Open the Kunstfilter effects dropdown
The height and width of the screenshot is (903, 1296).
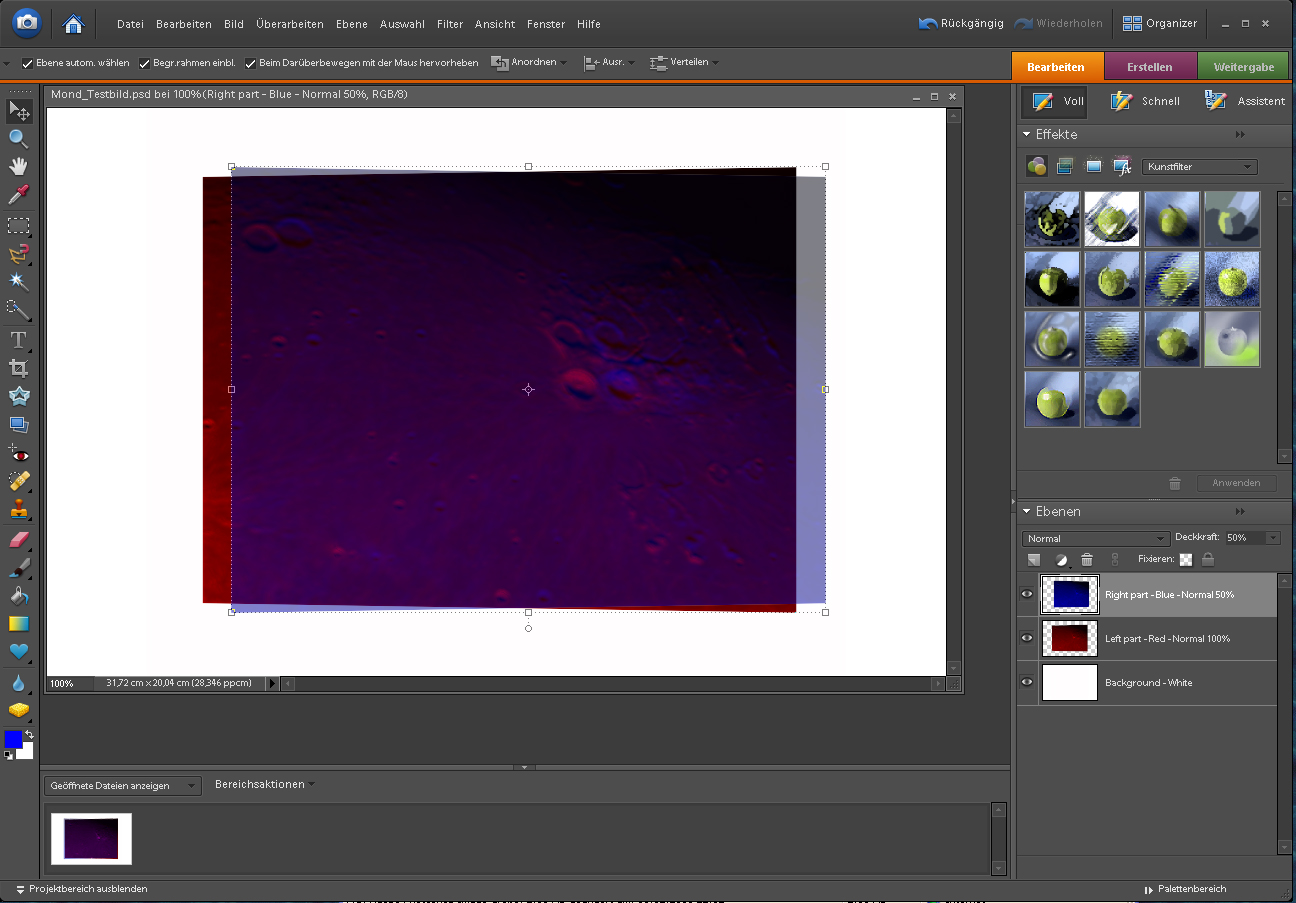[1199, 167]
